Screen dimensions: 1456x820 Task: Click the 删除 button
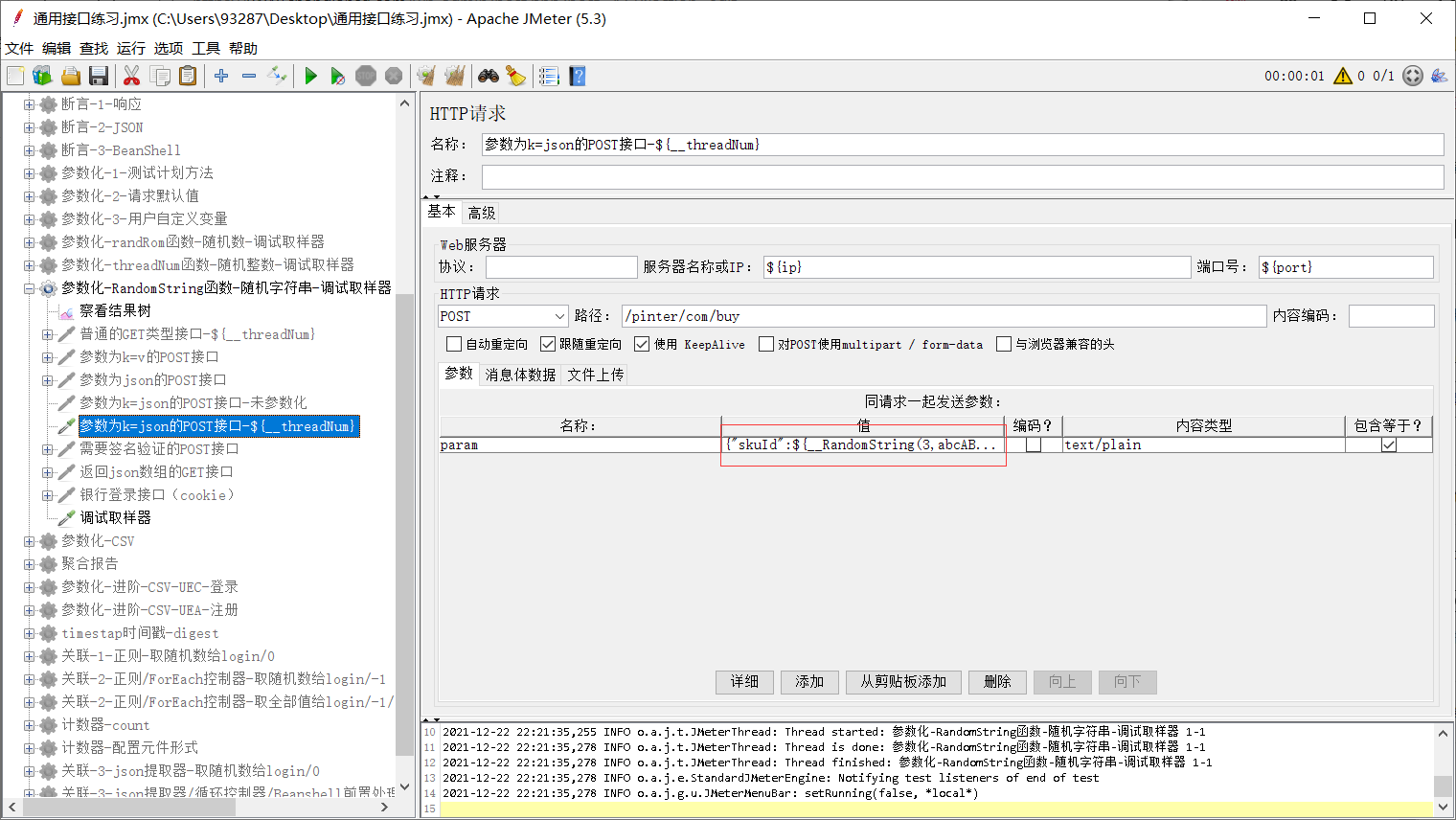(997, 681)
